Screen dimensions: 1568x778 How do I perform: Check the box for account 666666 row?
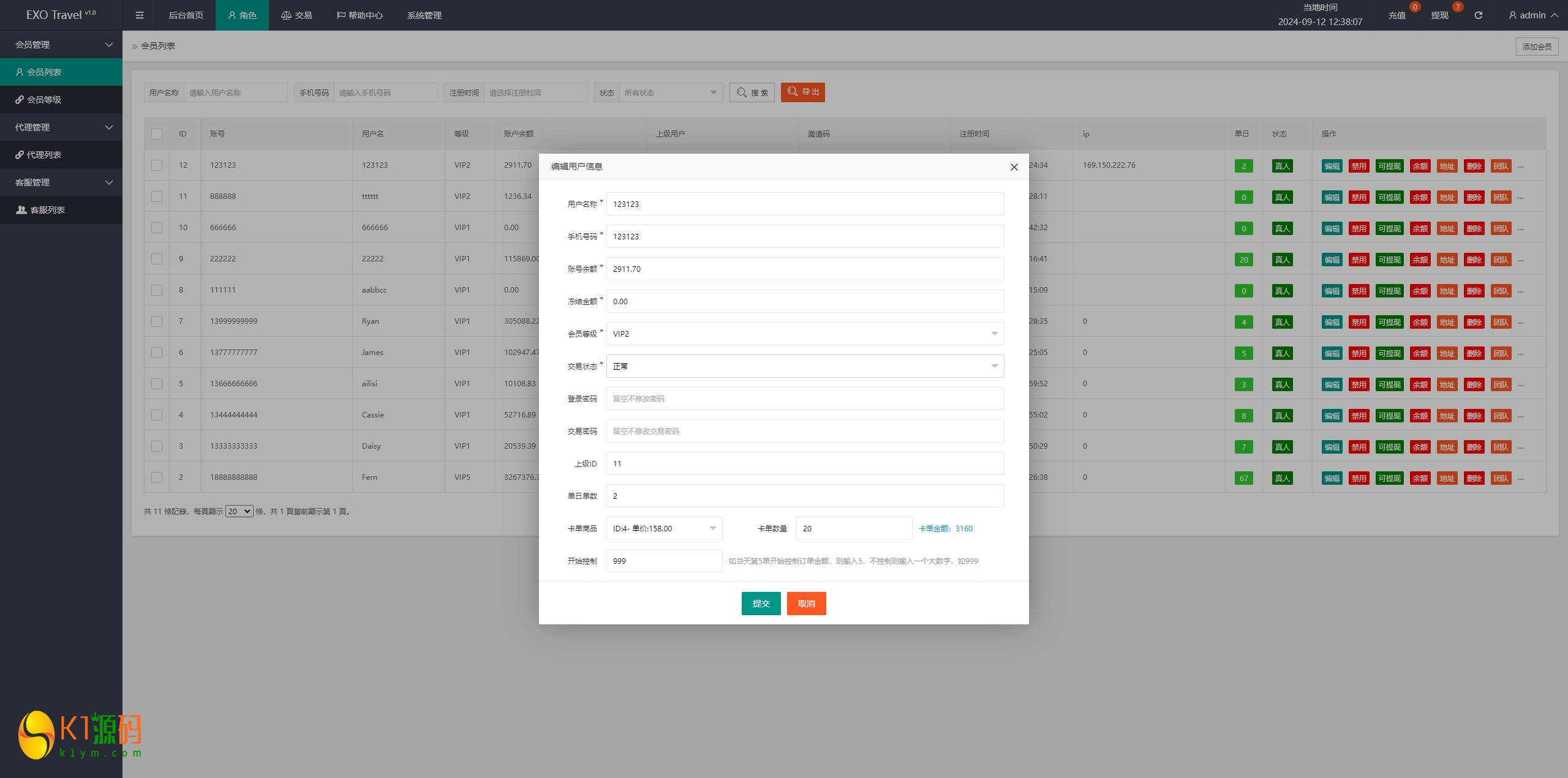tap(157, 228)
